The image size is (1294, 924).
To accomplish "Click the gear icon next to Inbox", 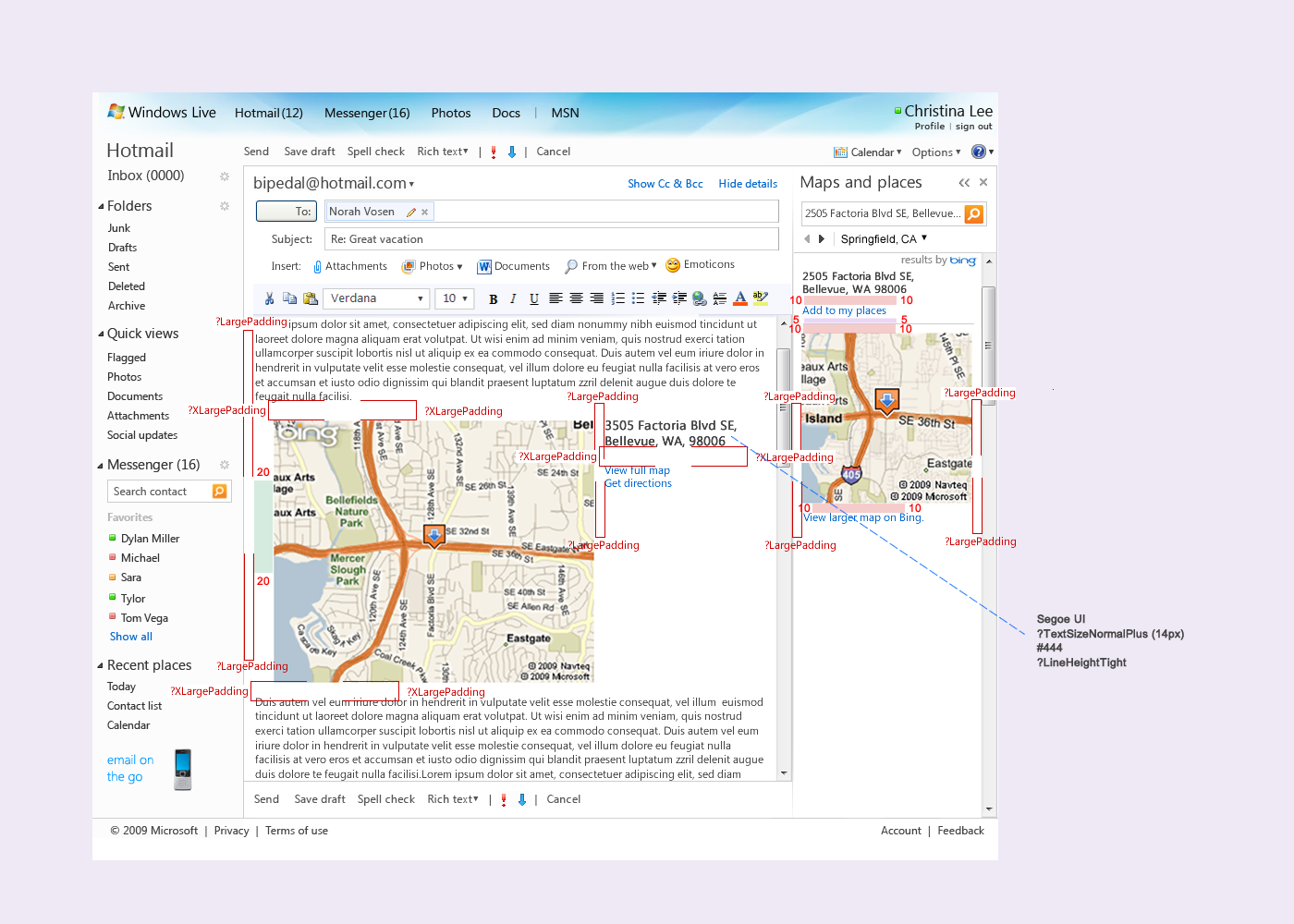I will click(224, 176).
